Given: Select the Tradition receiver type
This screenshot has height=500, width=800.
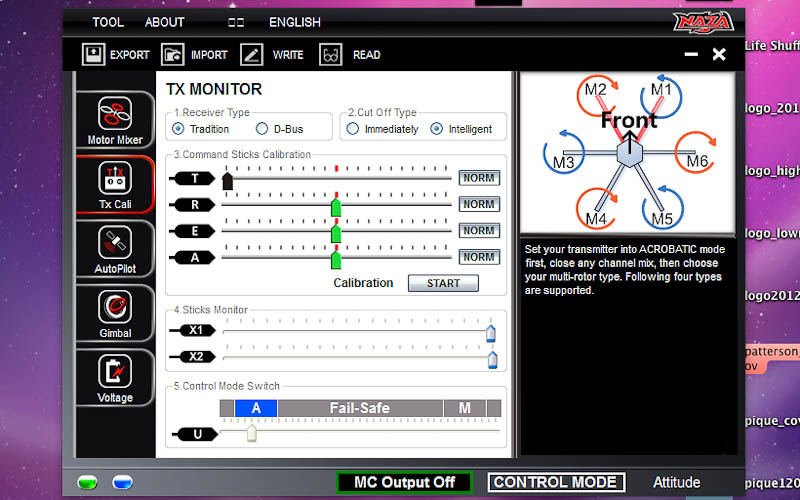Looking at the screenshot, I should tap(179, 129).
